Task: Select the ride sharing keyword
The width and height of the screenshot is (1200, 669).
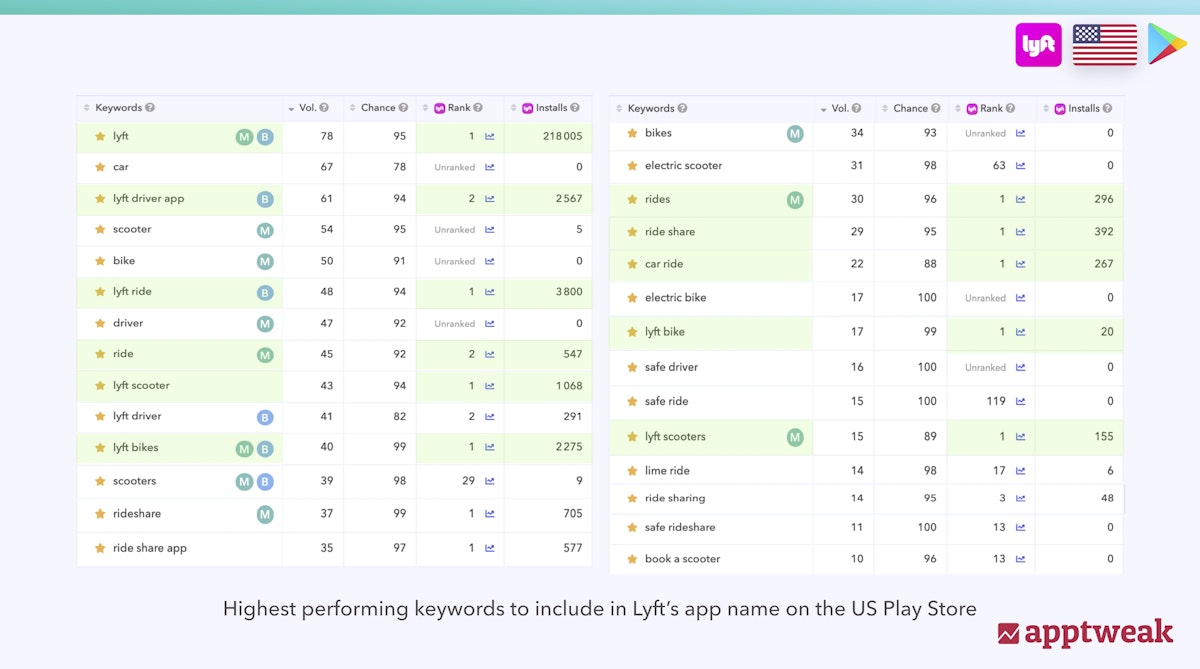Action: [x=675, y=498]
